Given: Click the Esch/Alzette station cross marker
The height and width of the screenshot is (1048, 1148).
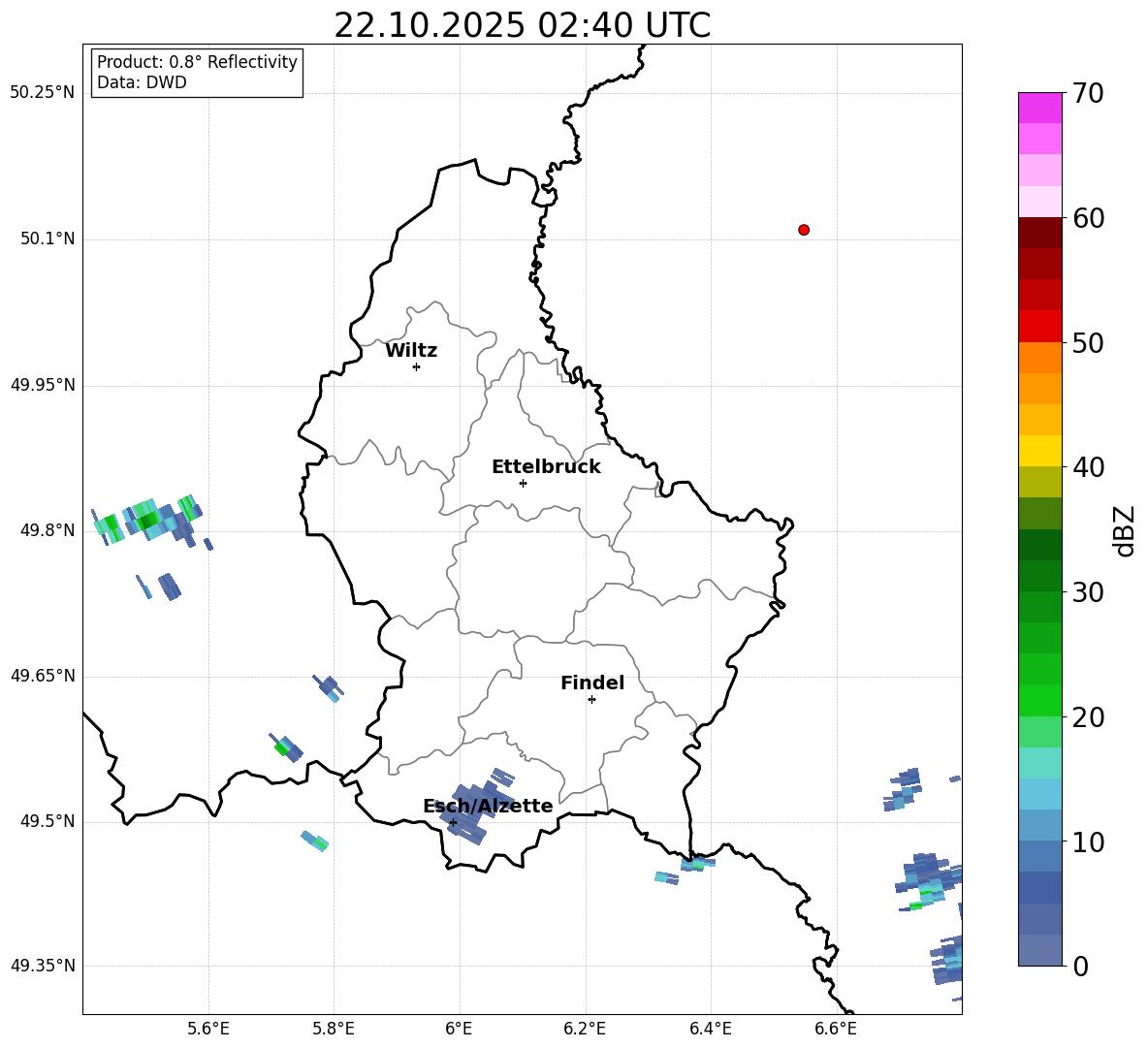Looking at the screenshot, I should point(453,822).
